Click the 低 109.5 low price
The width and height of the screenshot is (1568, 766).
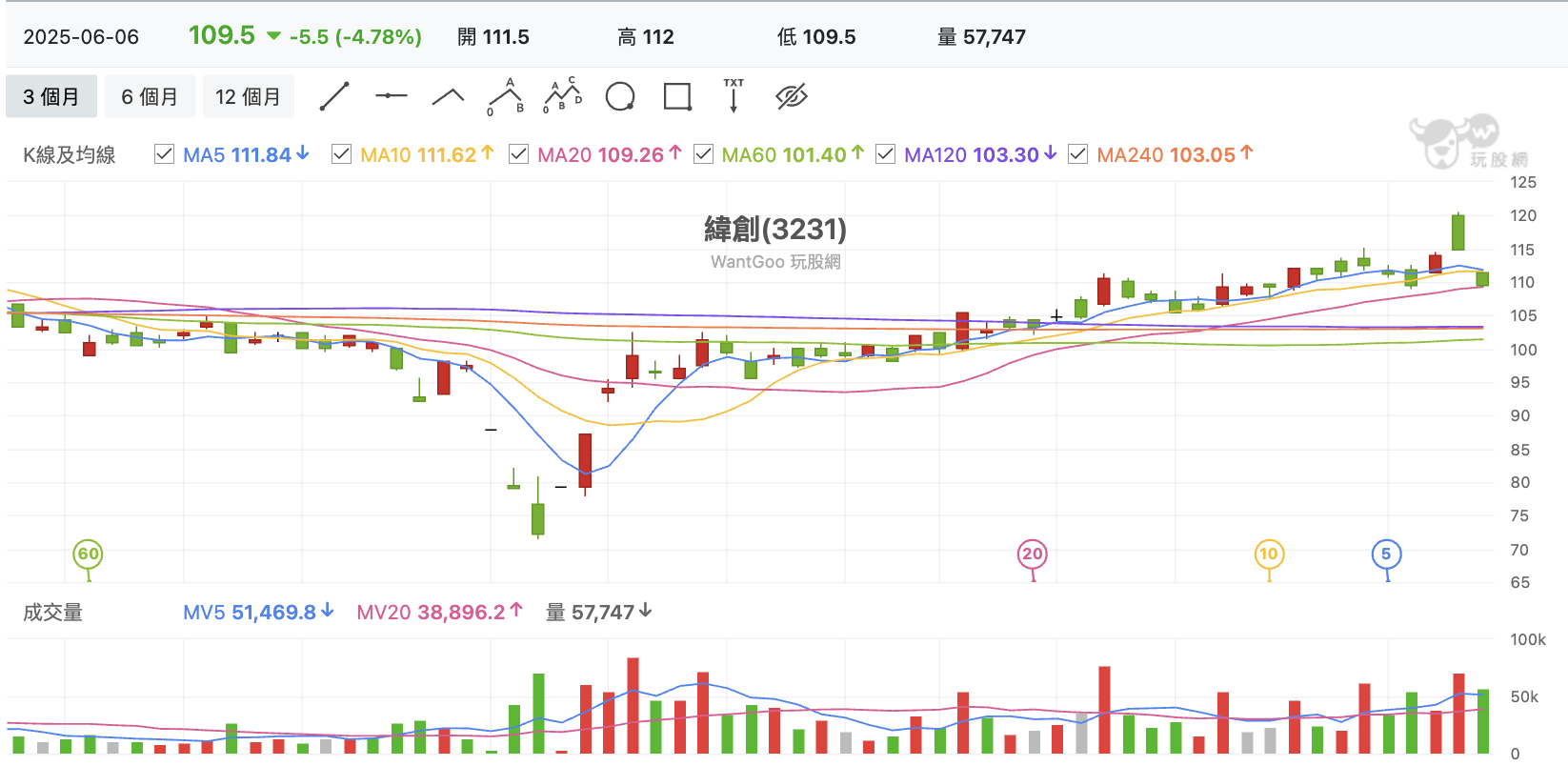[x=816, y=37]
